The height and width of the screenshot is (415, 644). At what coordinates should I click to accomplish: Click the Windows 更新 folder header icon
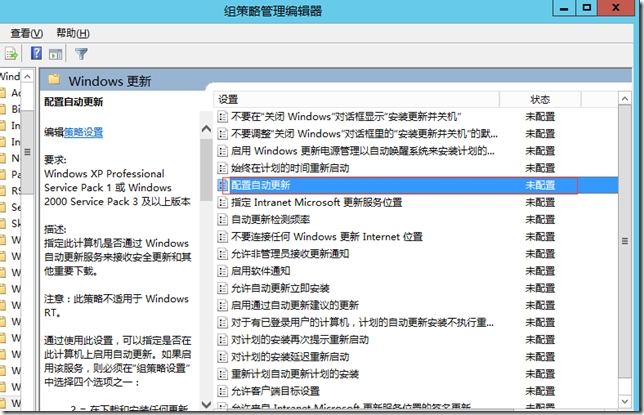[x=54, y=79]
